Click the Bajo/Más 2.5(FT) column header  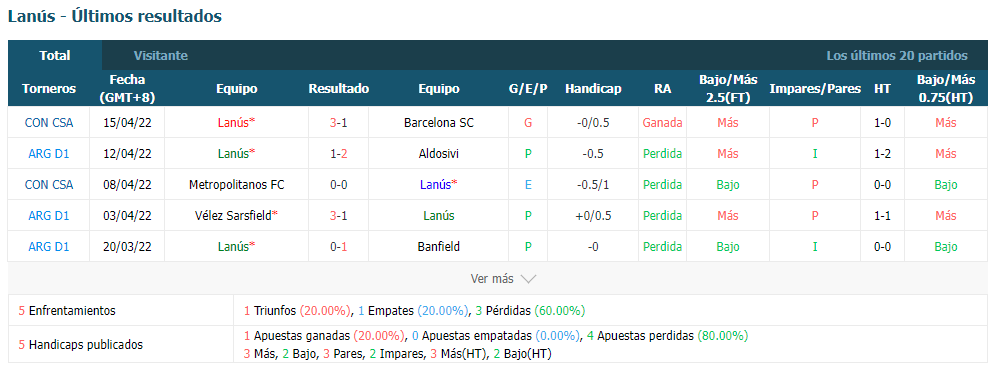[x=728, y=88]
